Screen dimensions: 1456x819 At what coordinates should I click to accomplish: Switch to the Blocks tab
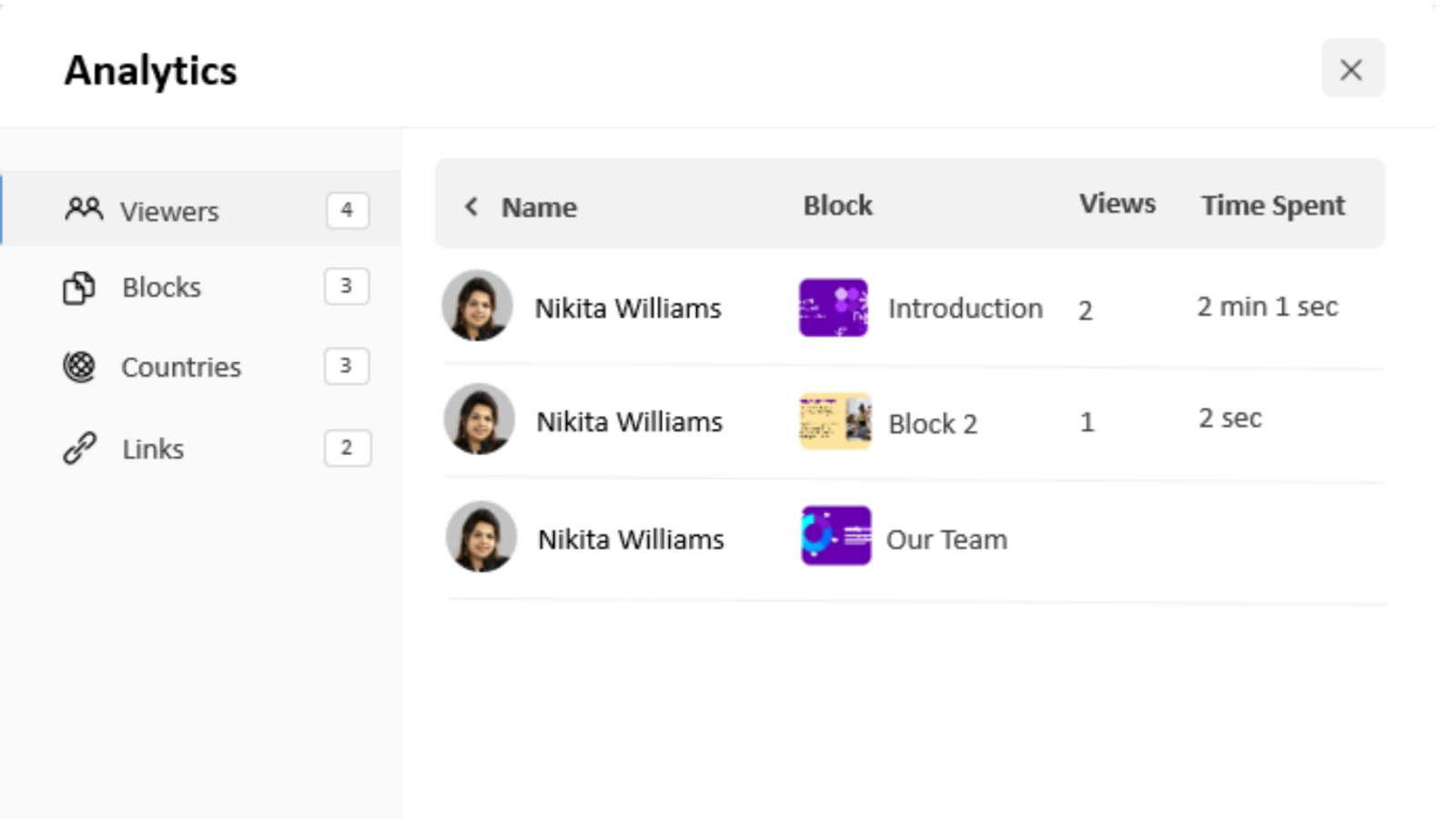[x=162, y=288]
